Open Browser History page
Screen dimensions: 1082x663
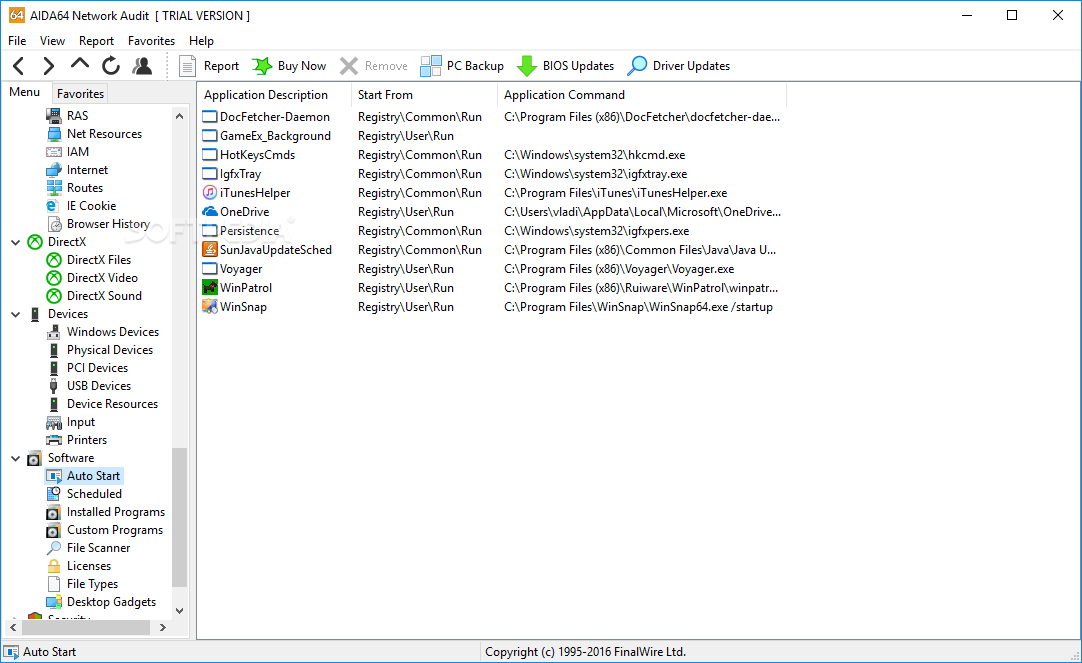(x=108, y=224)
